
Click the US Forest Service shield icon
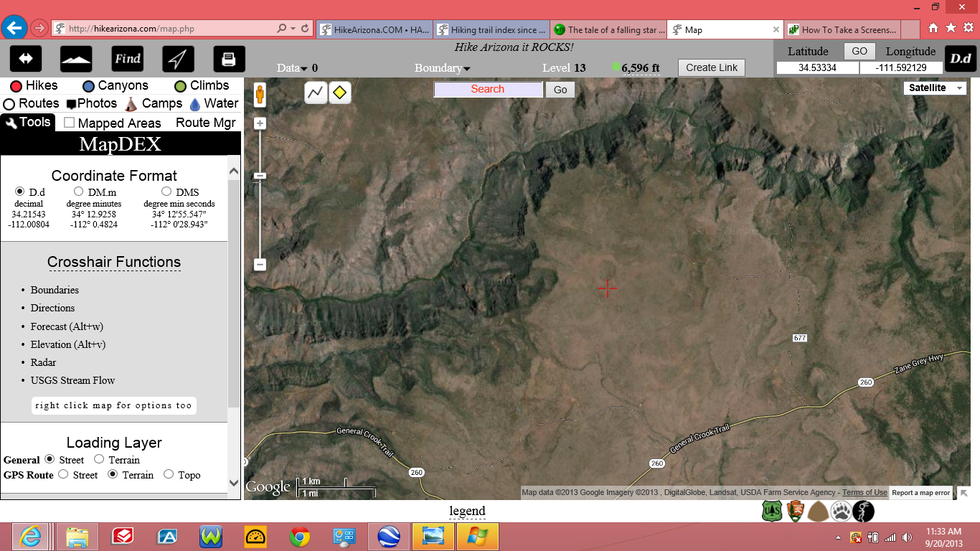coord(772,512)
